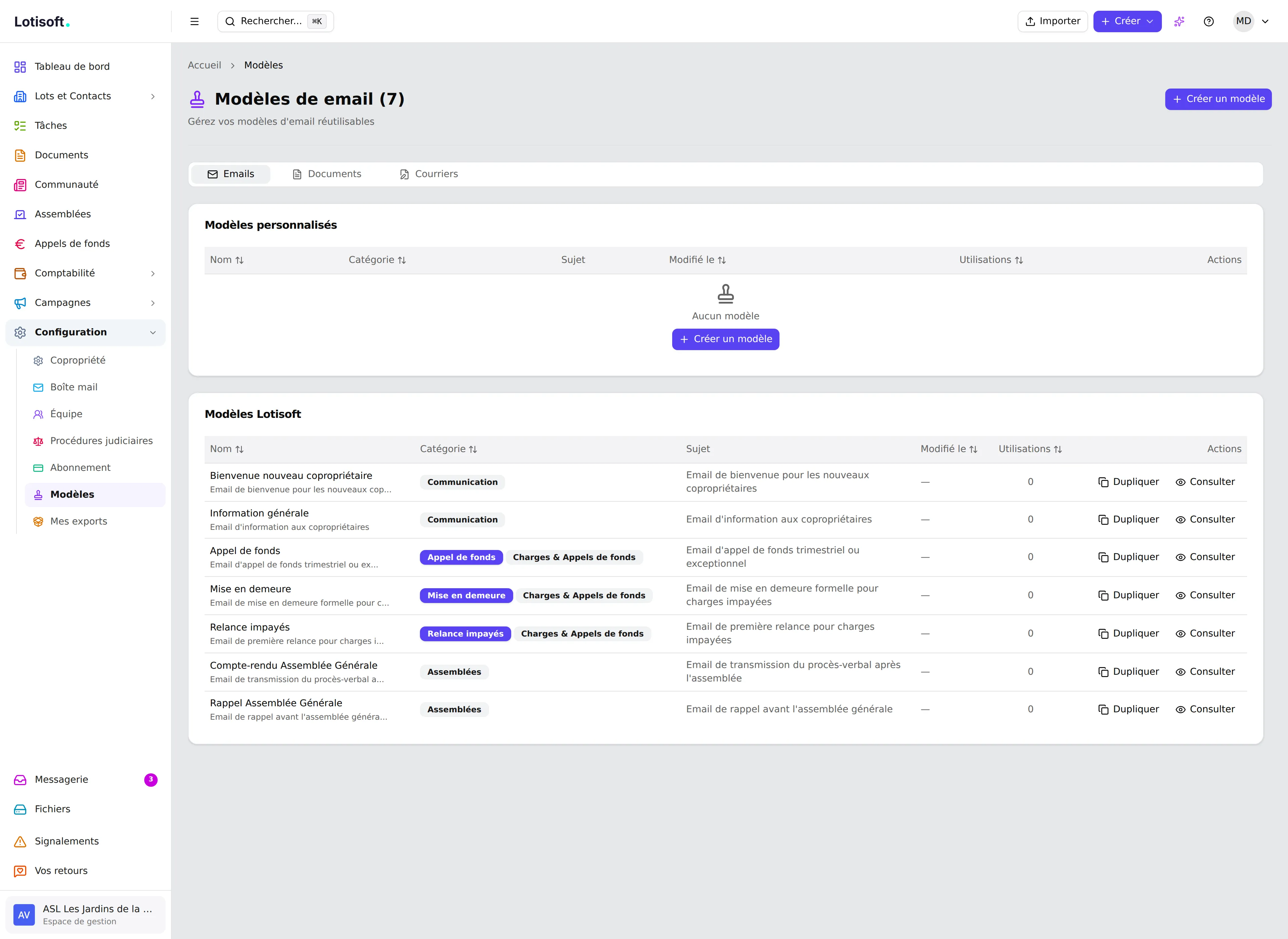Click the Tableau de bord grid icon

pos(20,67)
